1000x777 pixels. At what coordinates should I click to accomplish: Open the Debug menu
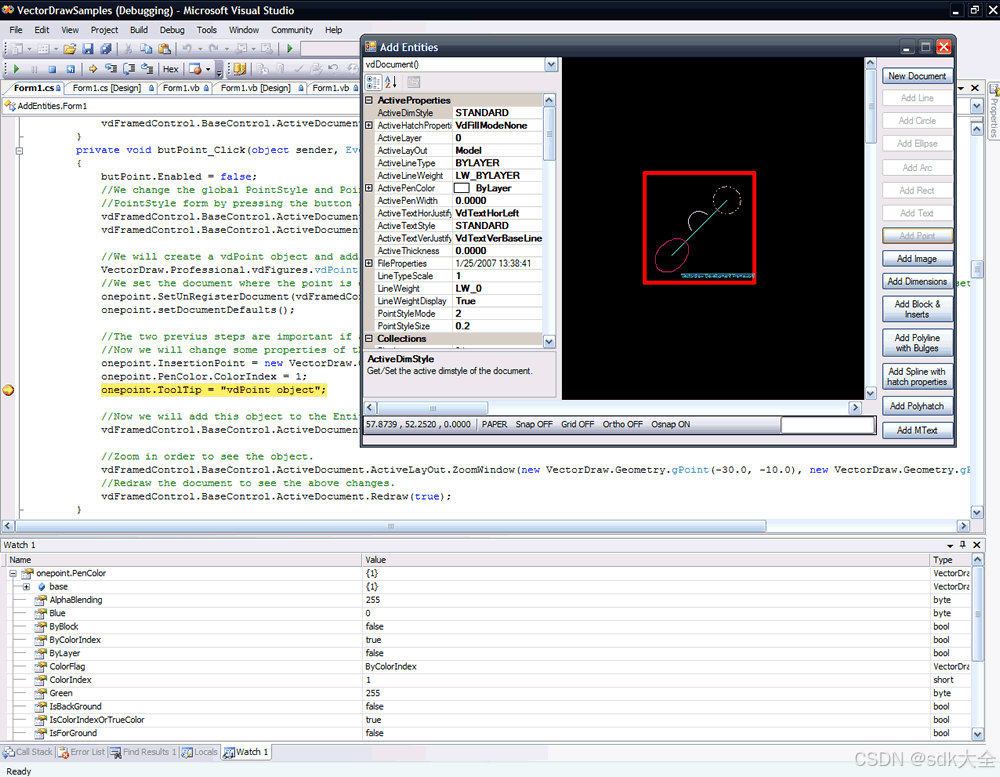pos(173,30)
